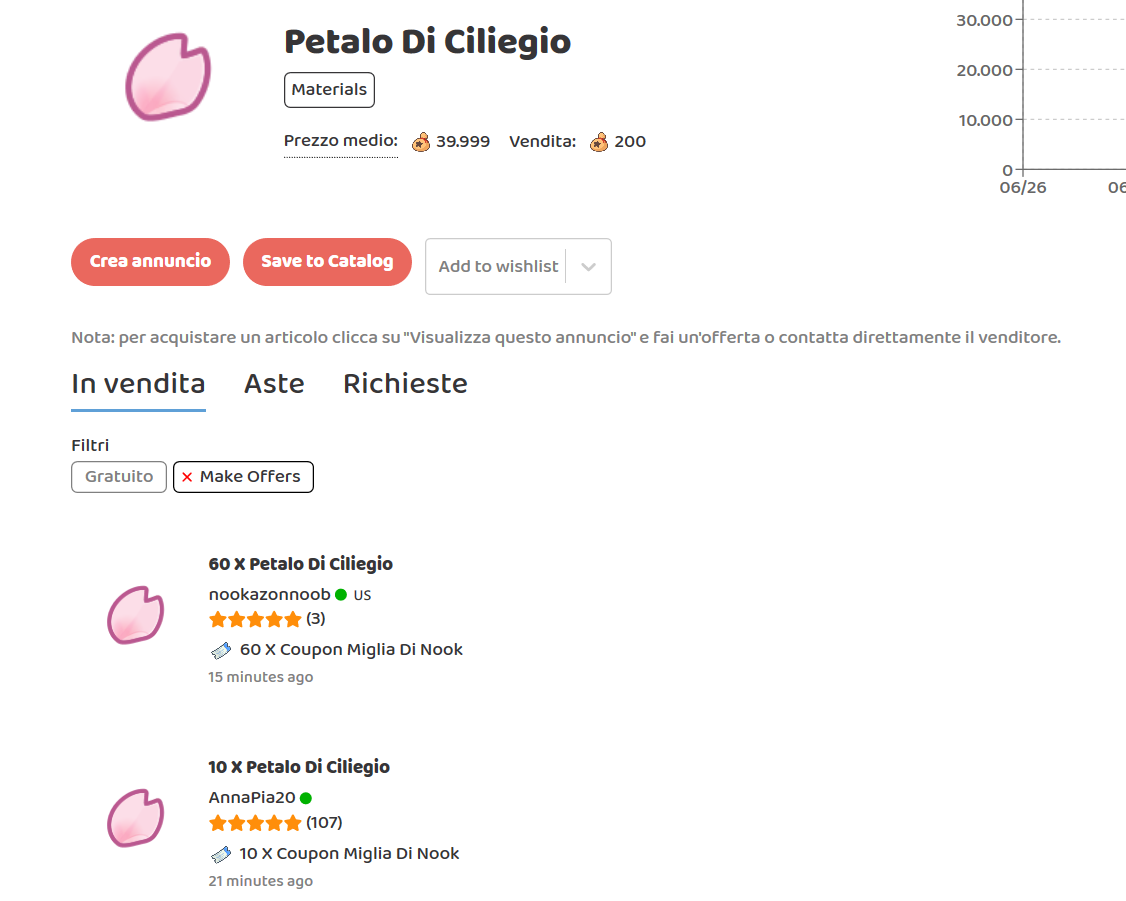
Task: Open the Add to wishlist selector
Action: pyautogui.click(x=498, y=267)
